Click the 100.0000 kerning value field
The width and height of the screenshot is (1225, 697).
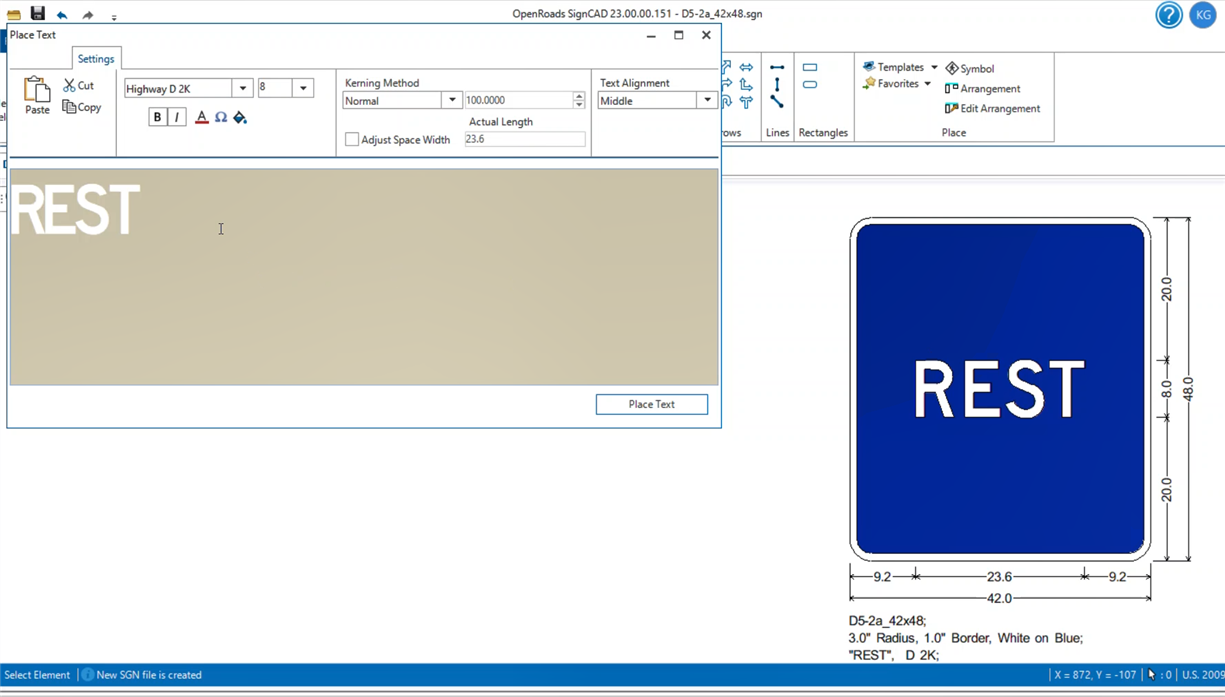click(518, 100)
